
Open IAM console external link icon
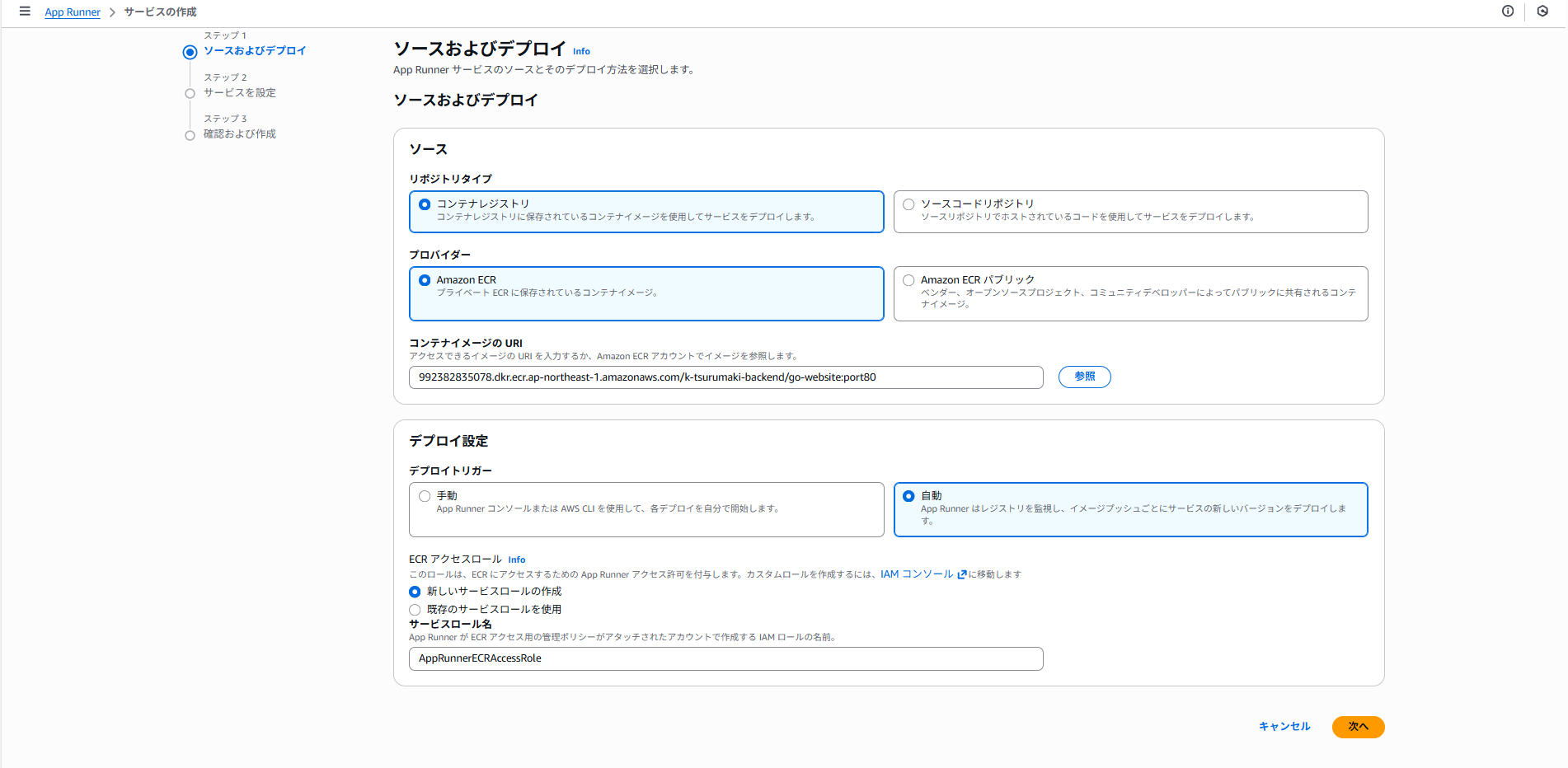(961, 574)
